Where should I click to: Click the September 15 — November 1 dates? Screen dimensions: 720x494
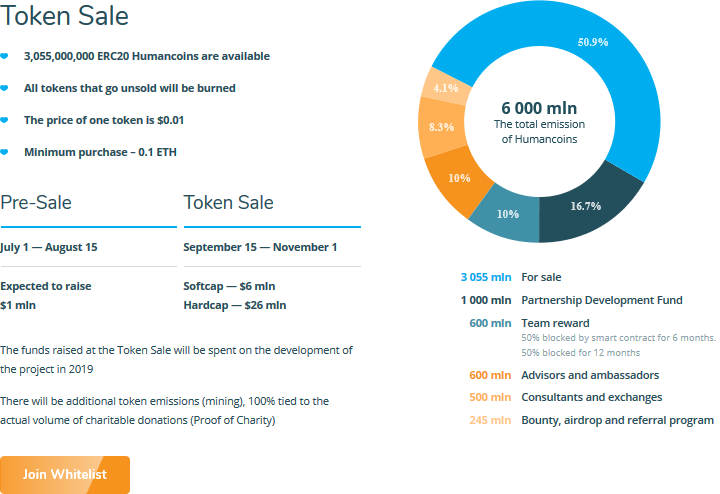pyautogui.click(x=260, y=247)
